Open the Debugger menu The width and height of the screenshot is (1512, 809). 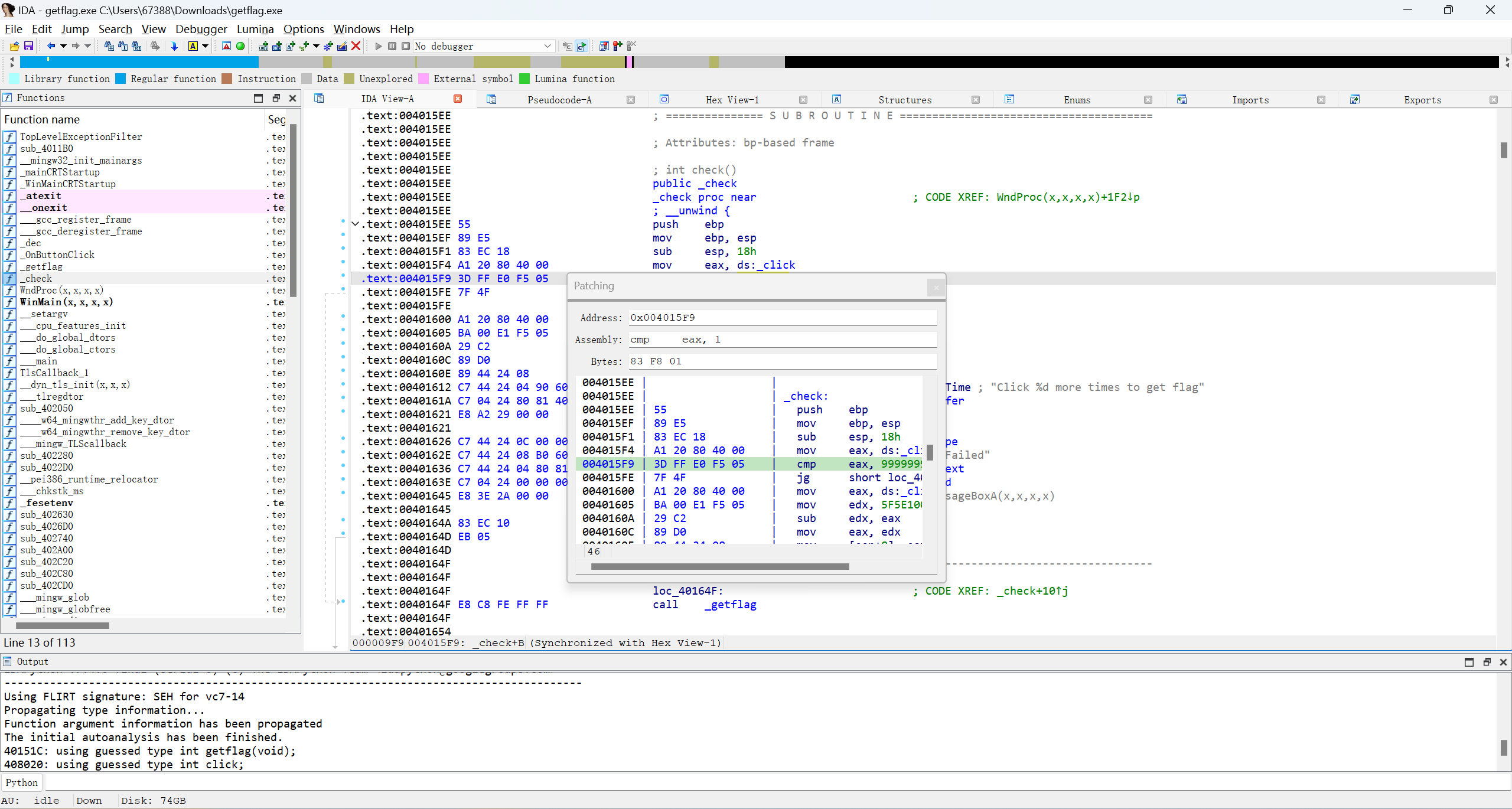coord(201,29)
